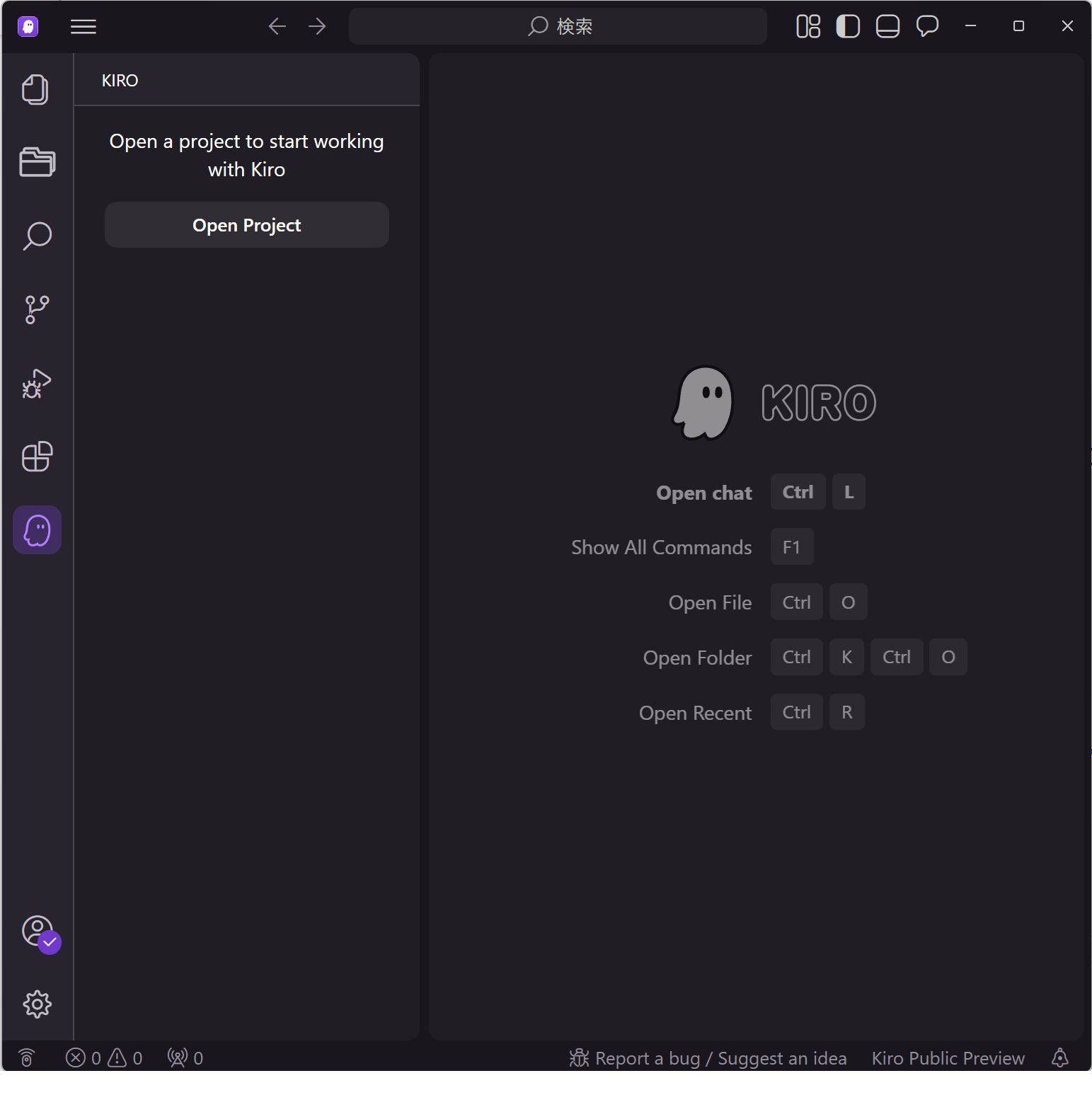Open the Extensions view
Viewport: 1092px width, 1112px height.
(37, 457)
